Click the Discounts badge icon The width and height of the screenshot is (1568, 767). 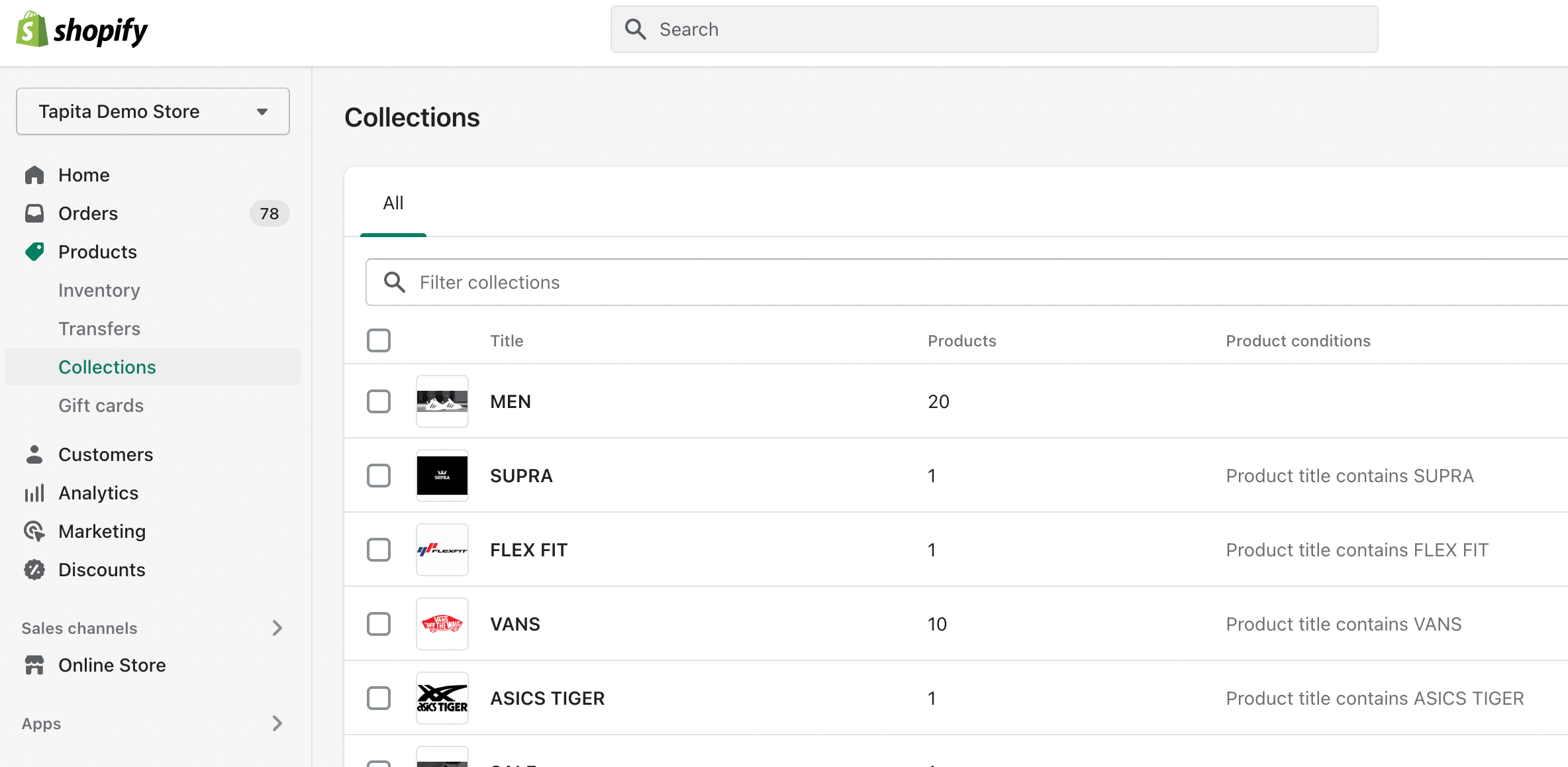(34, 570)
